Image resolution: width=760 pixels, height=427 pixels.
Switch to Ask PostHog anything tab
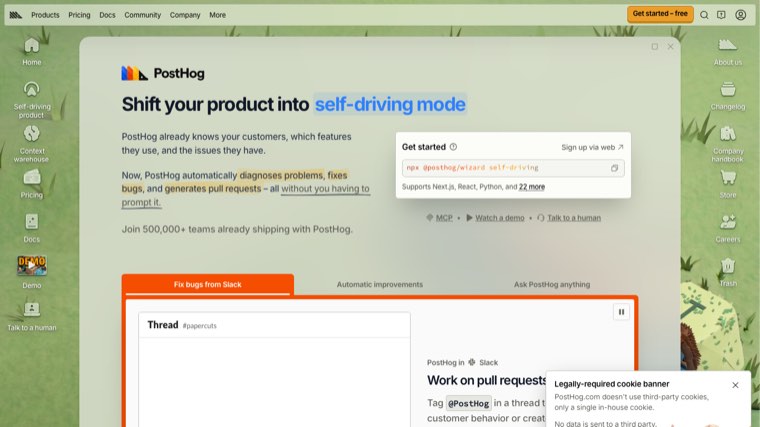pyautogui.click(x=552, y=285)
